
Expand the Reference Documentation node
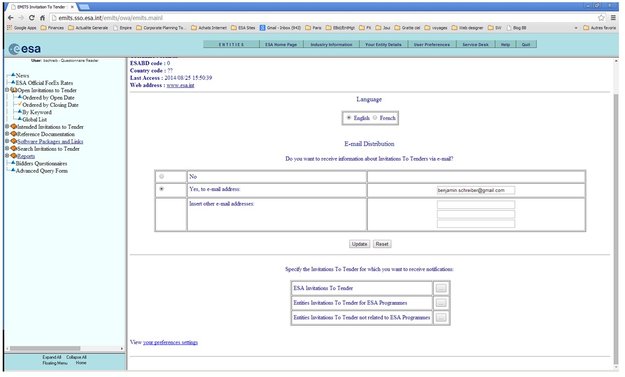click(x=7, y=134)
